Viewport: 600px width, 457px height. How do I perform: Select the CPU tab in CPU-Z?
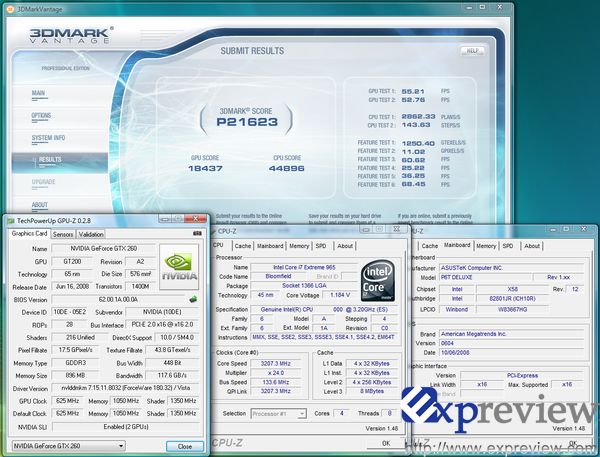(218, 245)
